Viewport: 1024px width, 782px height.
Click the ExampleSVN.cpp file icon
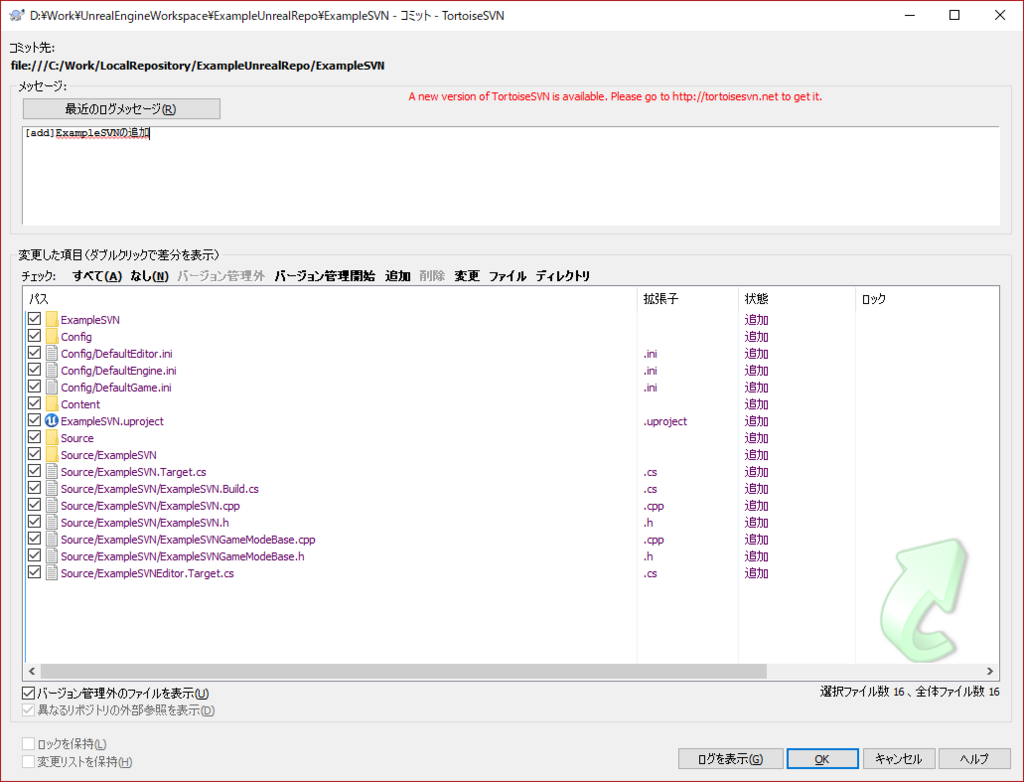tap(52, 506)
